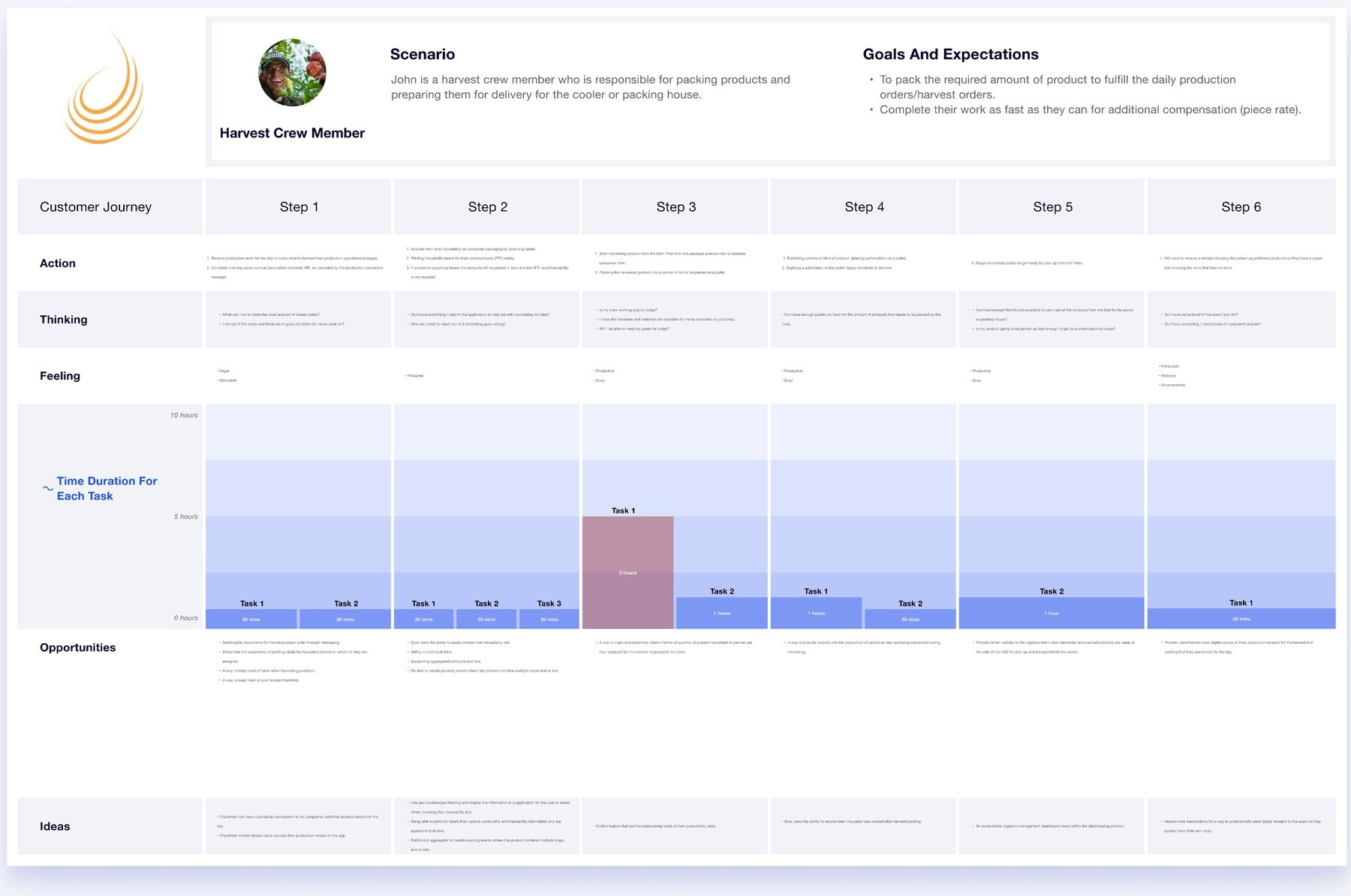Click the goal bullet "To pack the required amount"
The height and width of the screenshot is (896, 1351).
1058,87
